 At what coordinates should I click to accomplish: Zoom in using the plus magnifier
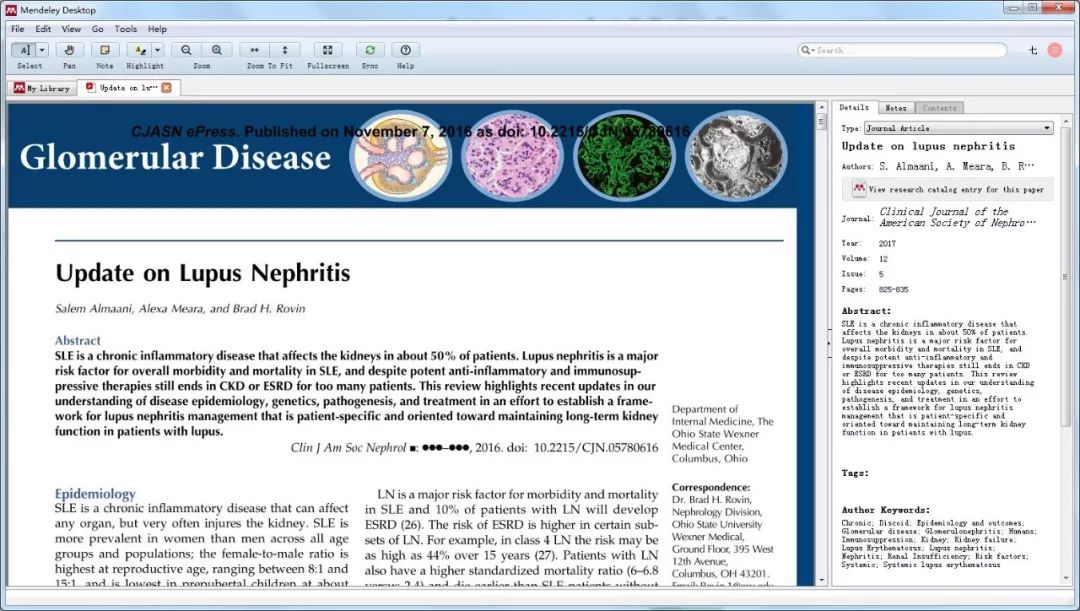[217, 50]
